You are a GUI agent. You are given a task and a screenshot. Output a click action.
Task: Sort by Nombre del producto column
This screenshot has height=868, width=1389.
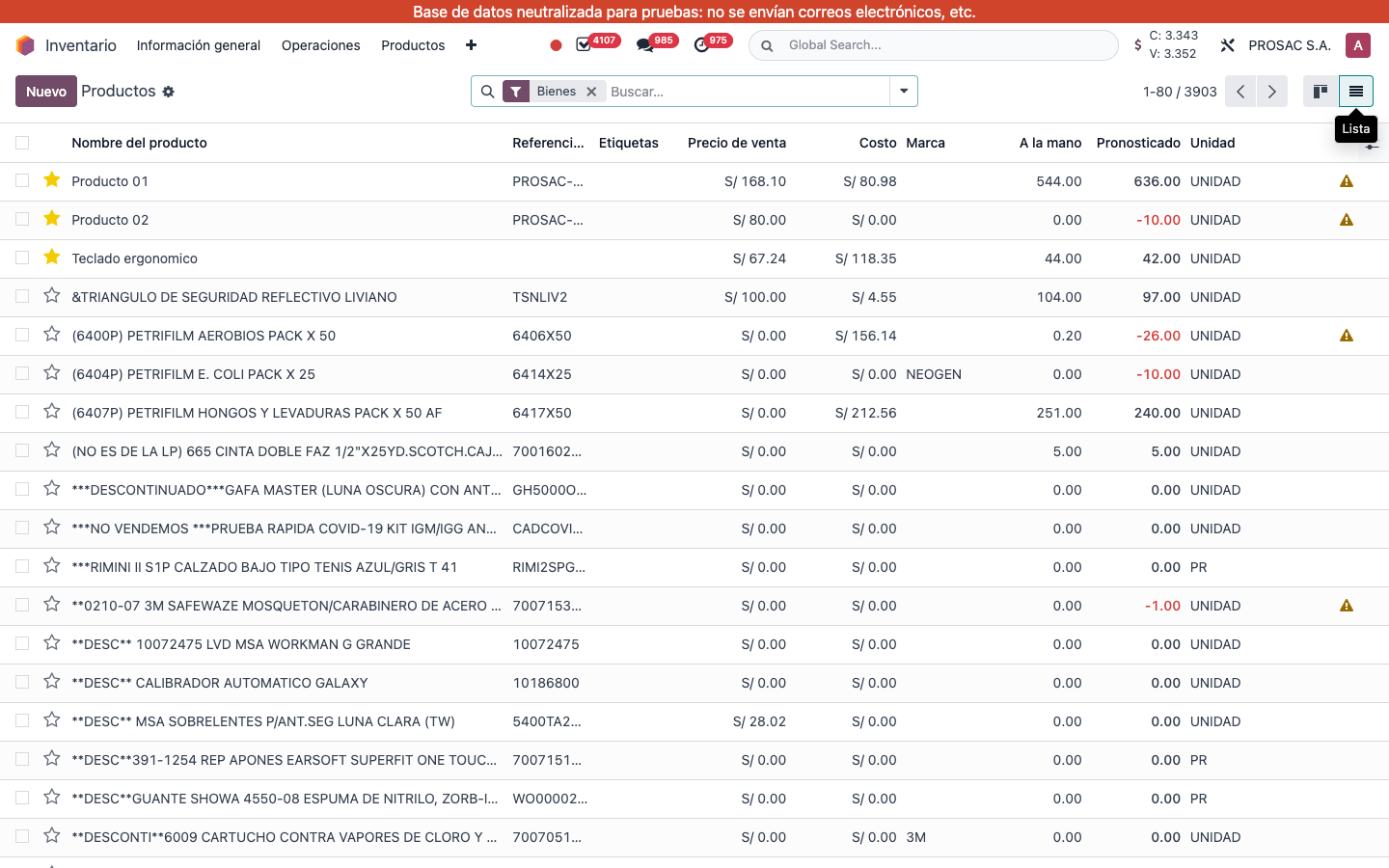pyautogui.click(x=139, y=143)
